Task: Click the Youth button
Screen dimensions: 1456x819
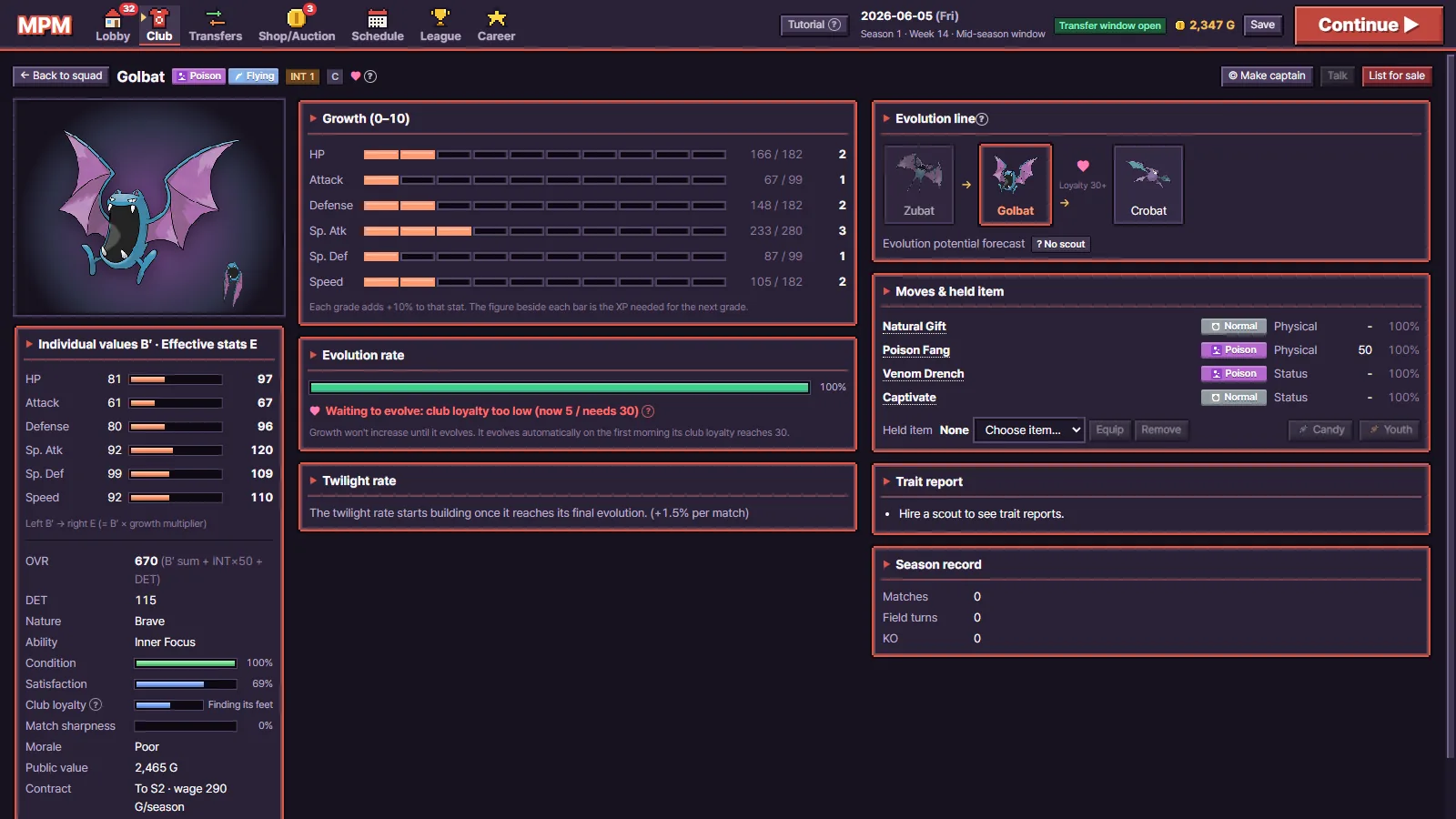Action: tap(1390, 430)
